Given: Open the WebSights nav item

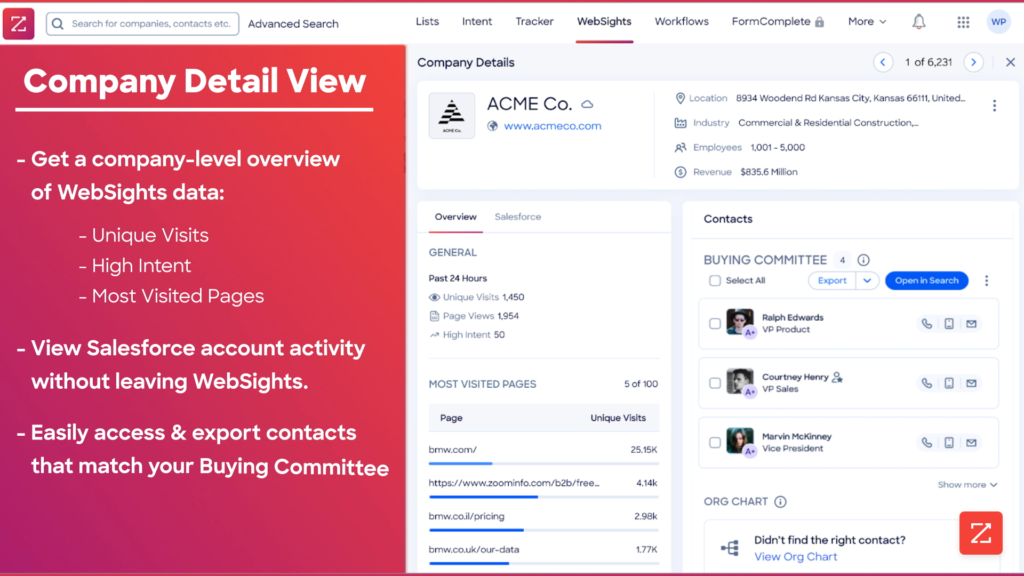Looking at the screenshot, I should 604,22.
